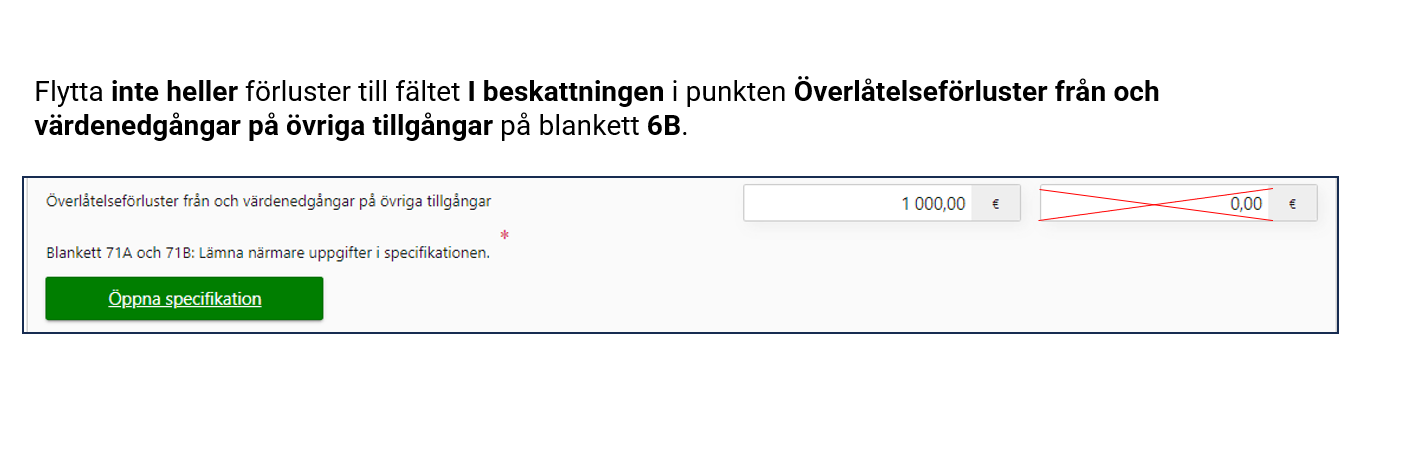Click the euro symbol beside 1 000,00
The image size is (1411, 451).
coord(995,204)
